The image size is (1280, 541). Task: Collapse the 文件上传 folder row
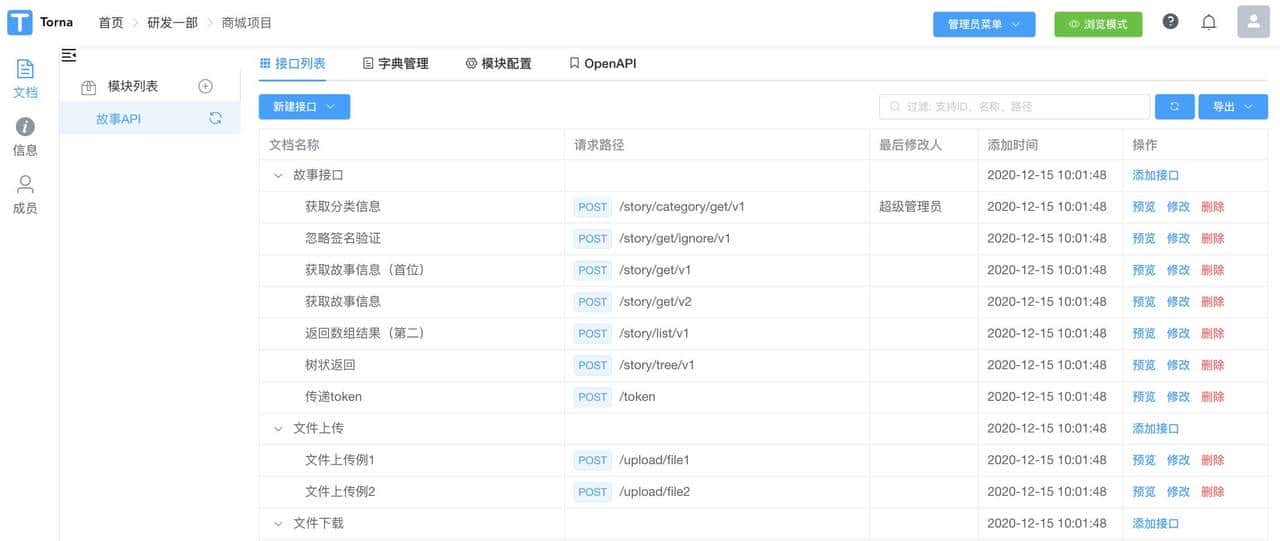(x=278, y=428)
